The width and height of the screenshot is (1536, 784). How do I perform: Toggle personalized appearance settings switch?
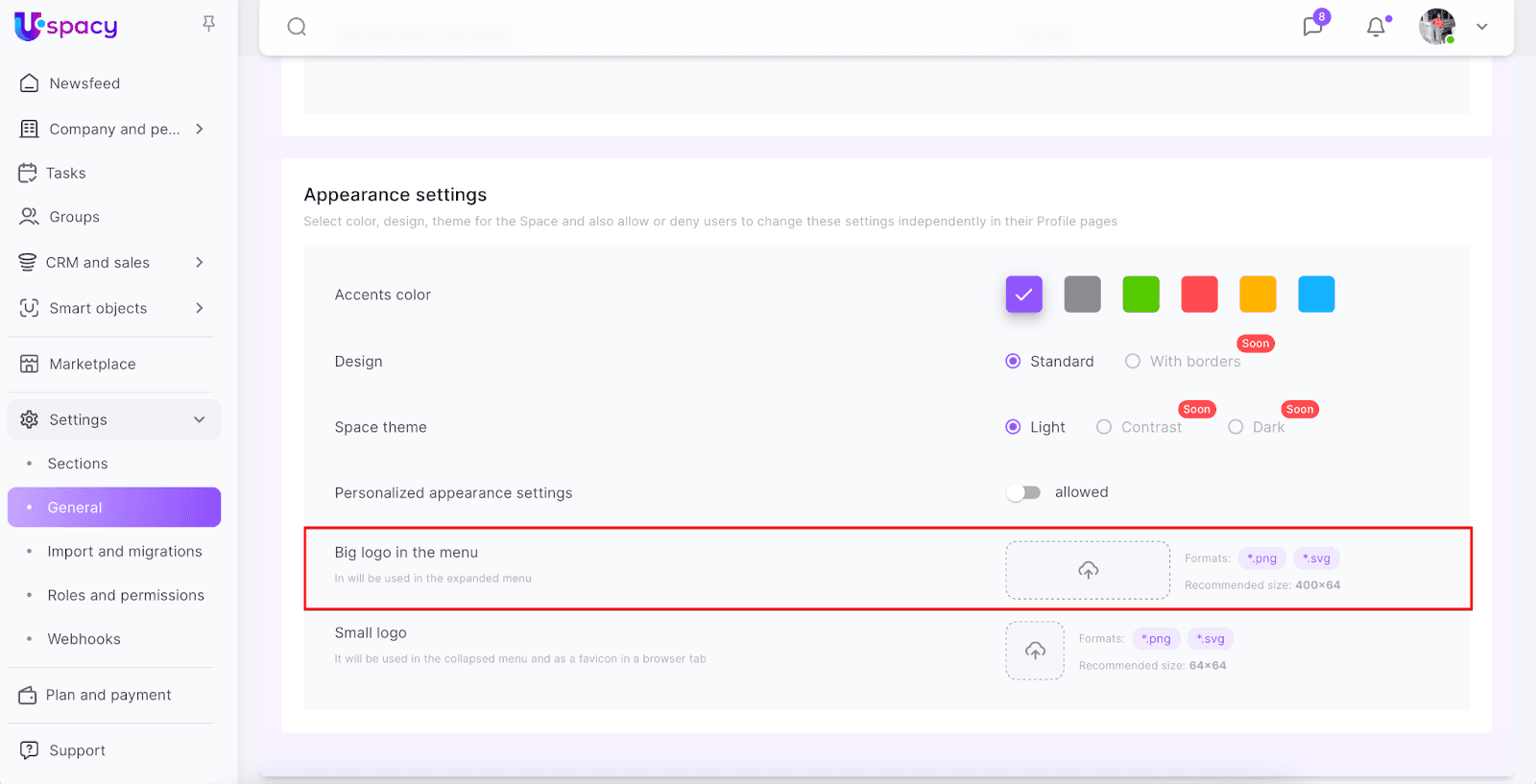1023,492
